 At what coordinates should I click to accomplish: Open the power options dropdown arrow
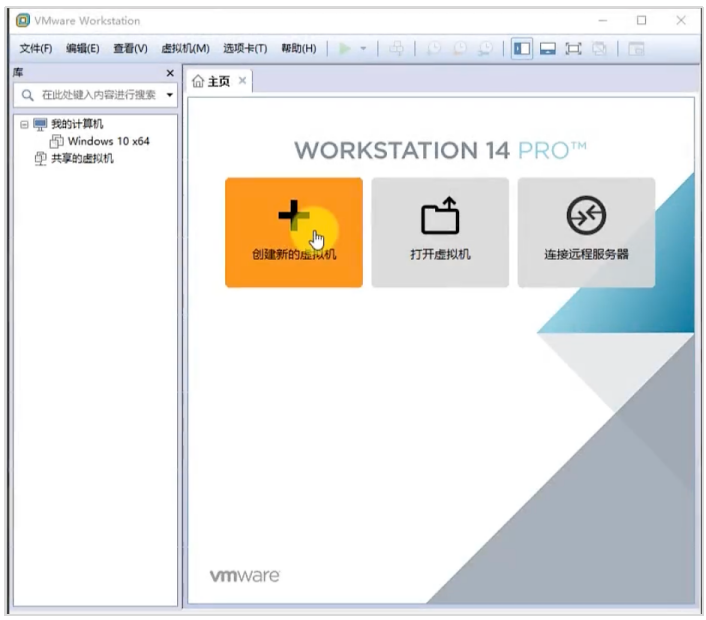(363, 48)
